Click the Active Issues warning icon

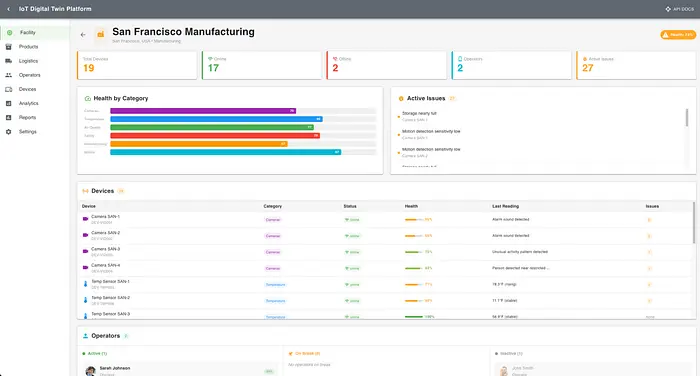coord(401,98)
